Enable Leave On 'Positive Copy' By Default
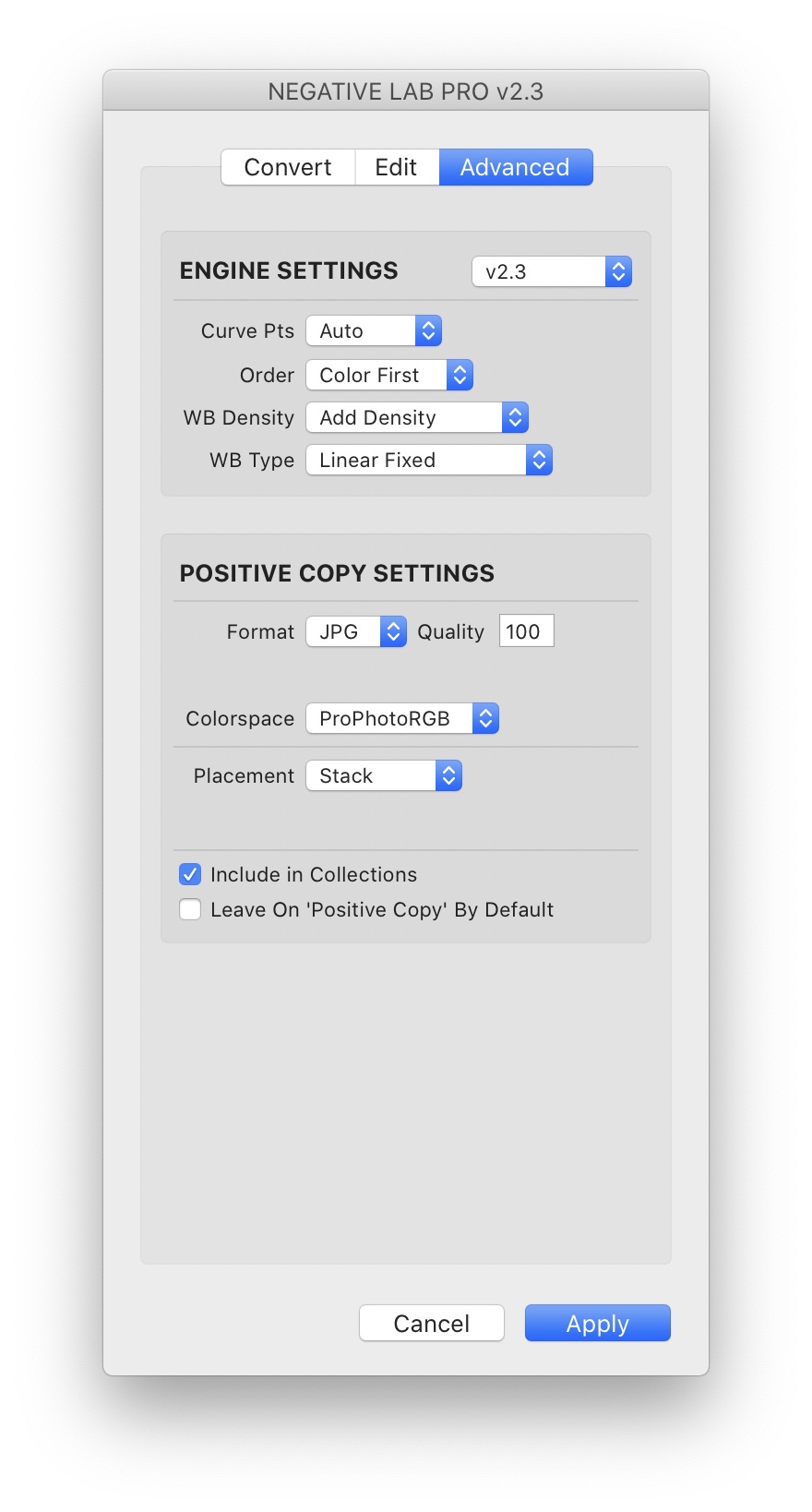The height and width of the screenshot is (1512, 812). pyautogui.click(x=190, y=909)
